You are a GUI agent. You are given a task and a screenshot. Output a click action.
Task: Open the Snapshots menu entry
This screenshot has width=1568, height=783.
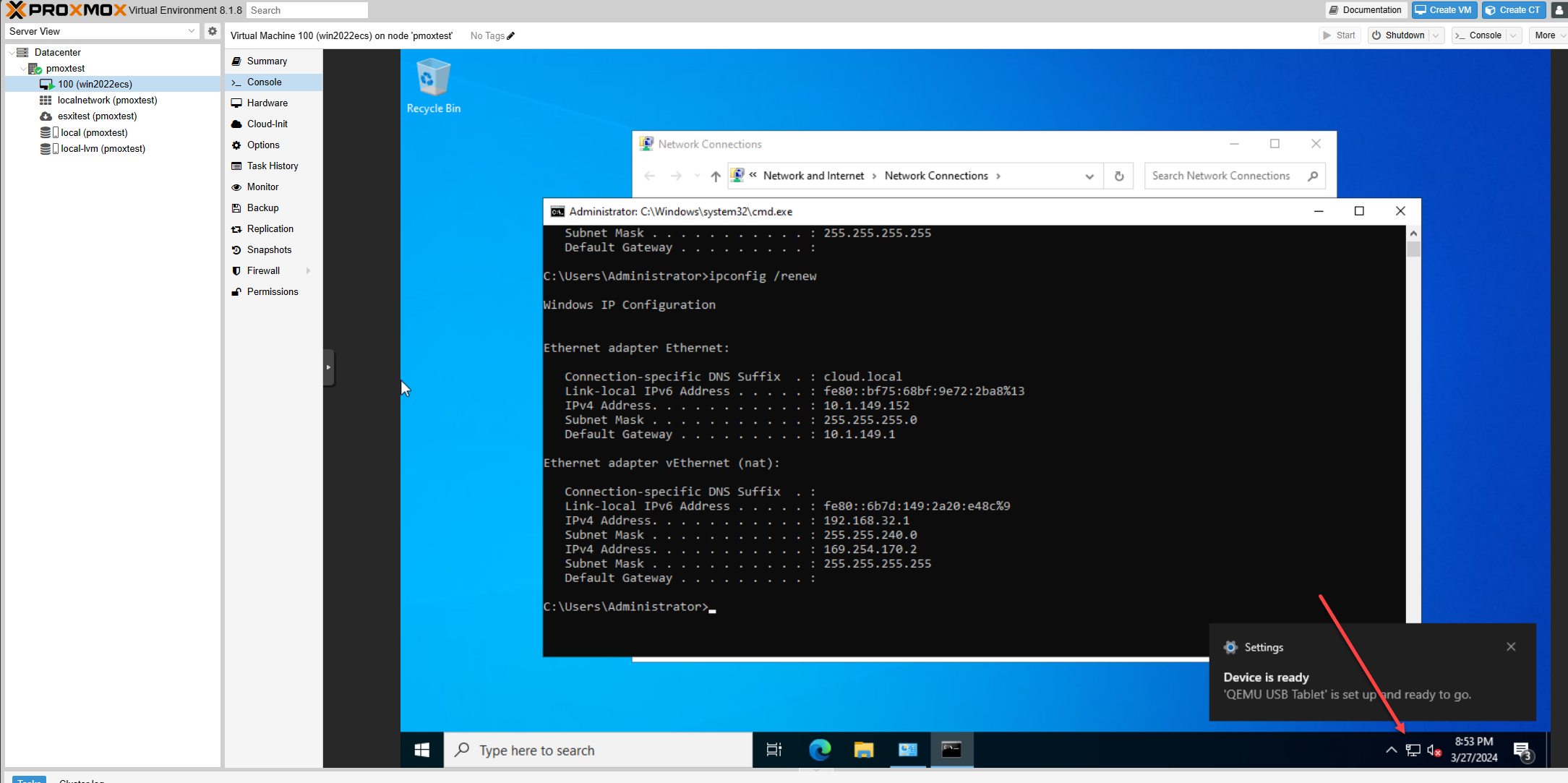pyautogui.click(x=269, y=249)
